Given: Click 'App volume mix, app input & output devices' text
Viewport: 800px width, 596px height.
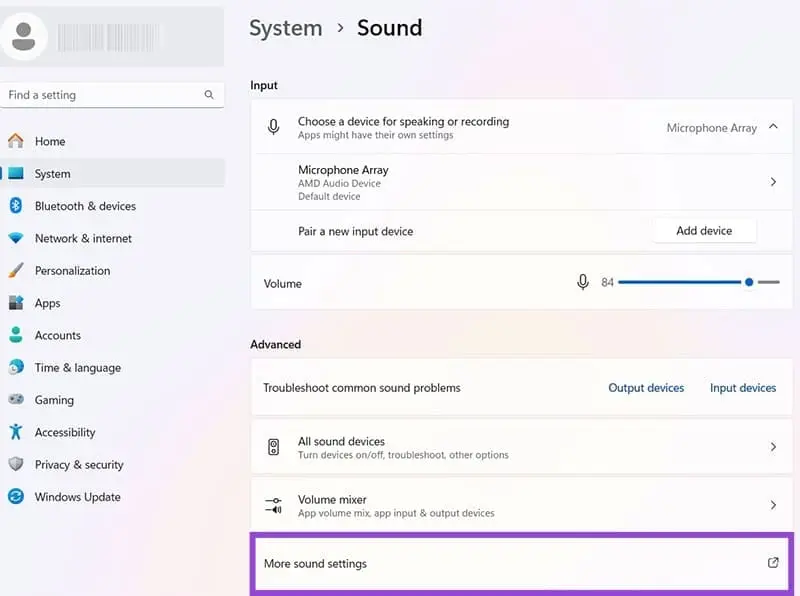Looking at the screenshot, I should tap(396, 513).
